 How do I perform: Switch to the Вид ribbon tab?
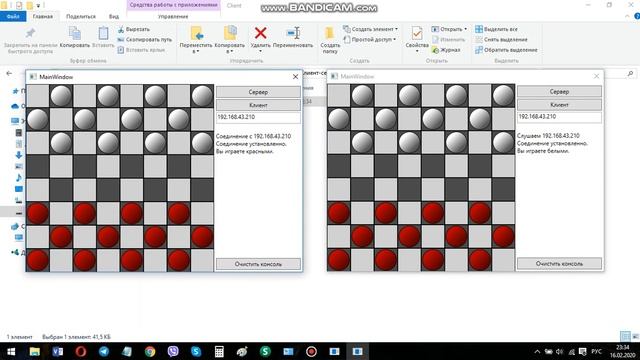point(113,17)
